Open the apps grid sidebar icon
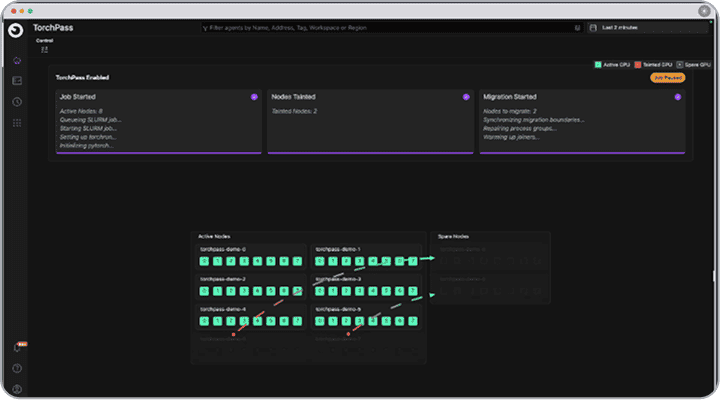This screenshot has height=400, width=720. (x=17, y=122)
